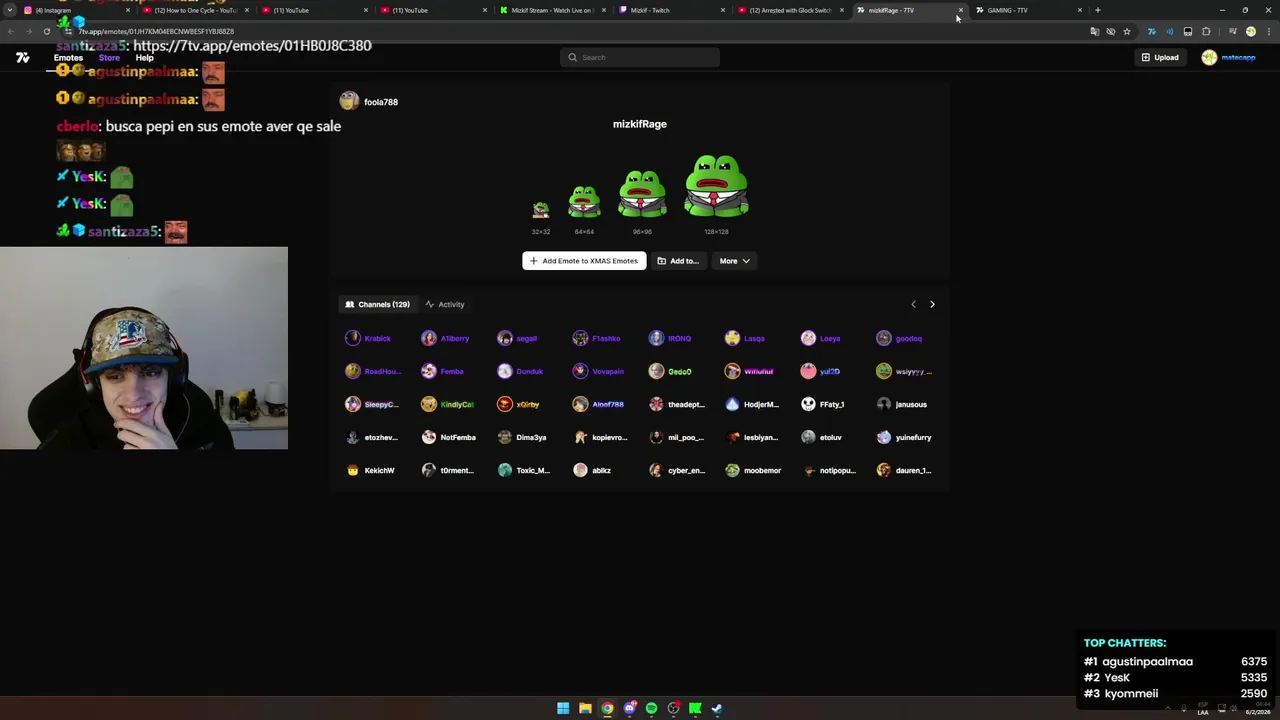Open emote owner foola788 profile
Viewport: 1280px width, 720px height.
[x=369, y=101]
